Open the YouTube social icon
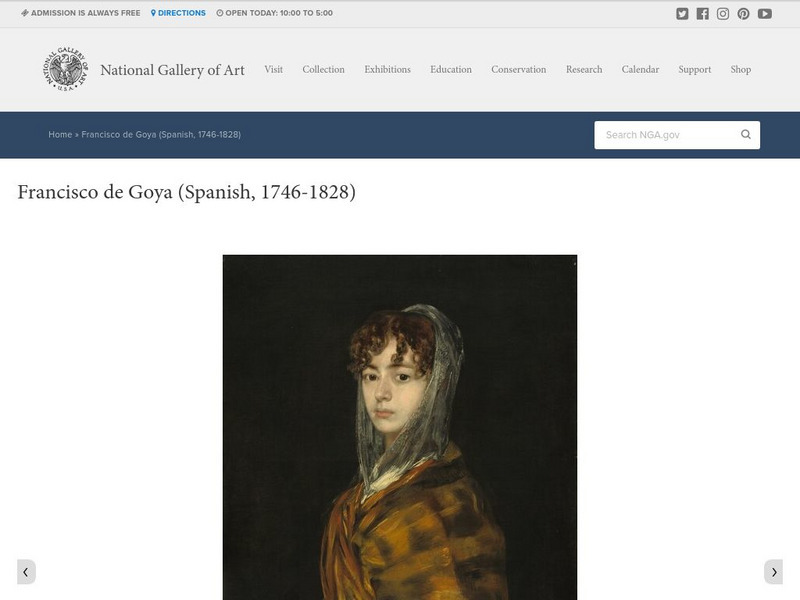Image resolution: width=800 pixels, height=600 pixels. pos(764,14)
